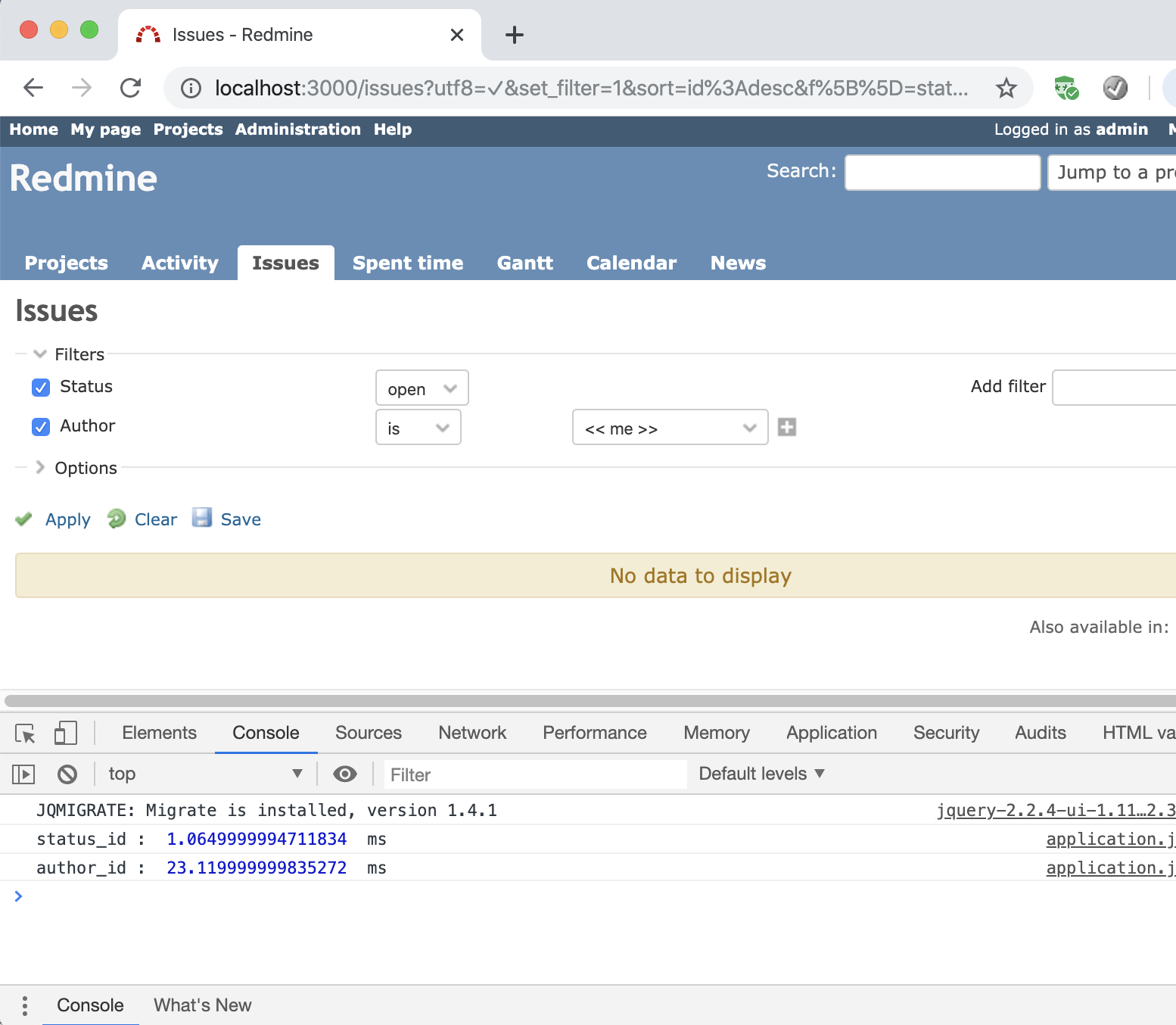Open the News tab
The image size is (1176, 1025).
pyautogui.click(x=739, y=263)
